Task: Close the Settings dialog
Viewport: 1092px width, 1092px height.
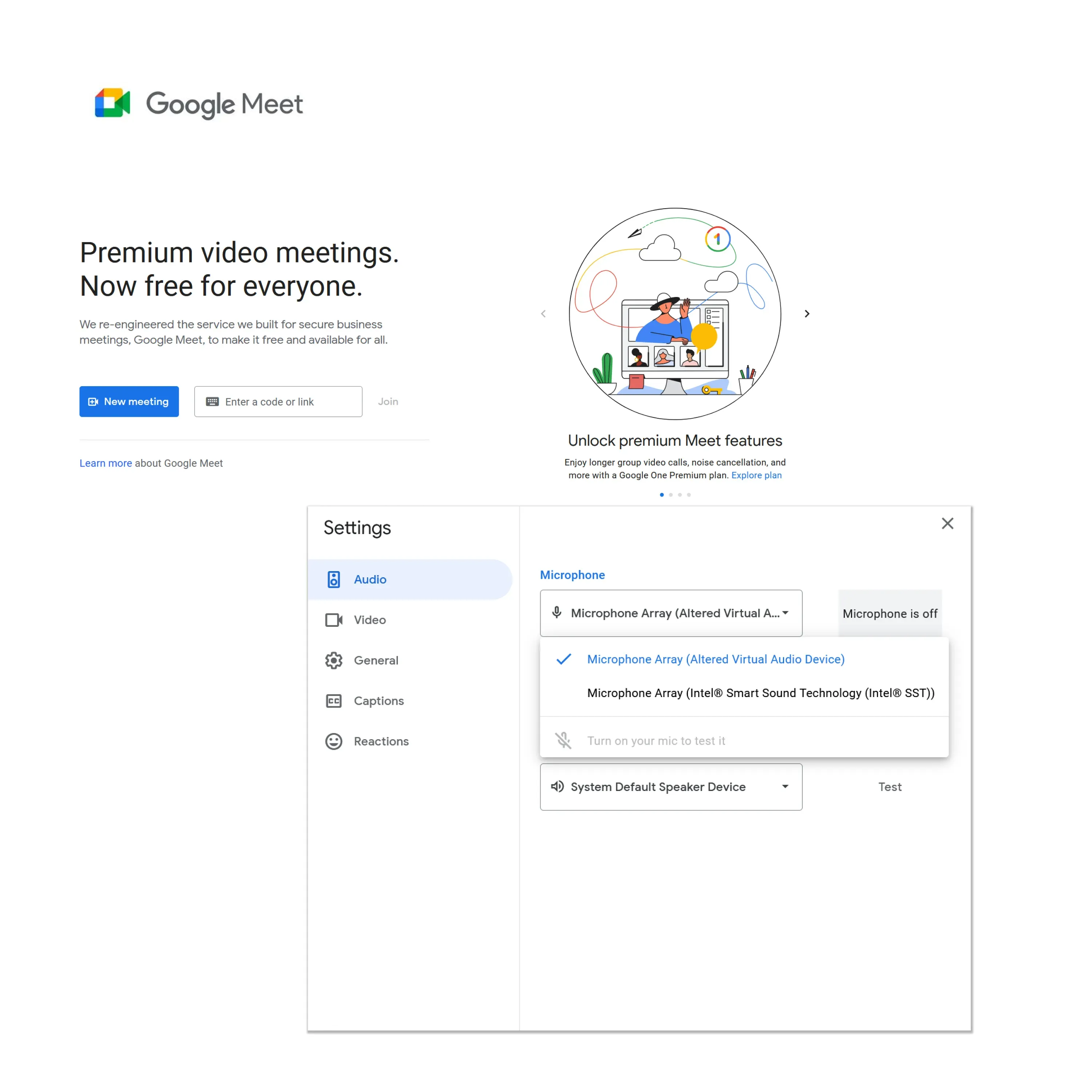Action: click(947, 523)
